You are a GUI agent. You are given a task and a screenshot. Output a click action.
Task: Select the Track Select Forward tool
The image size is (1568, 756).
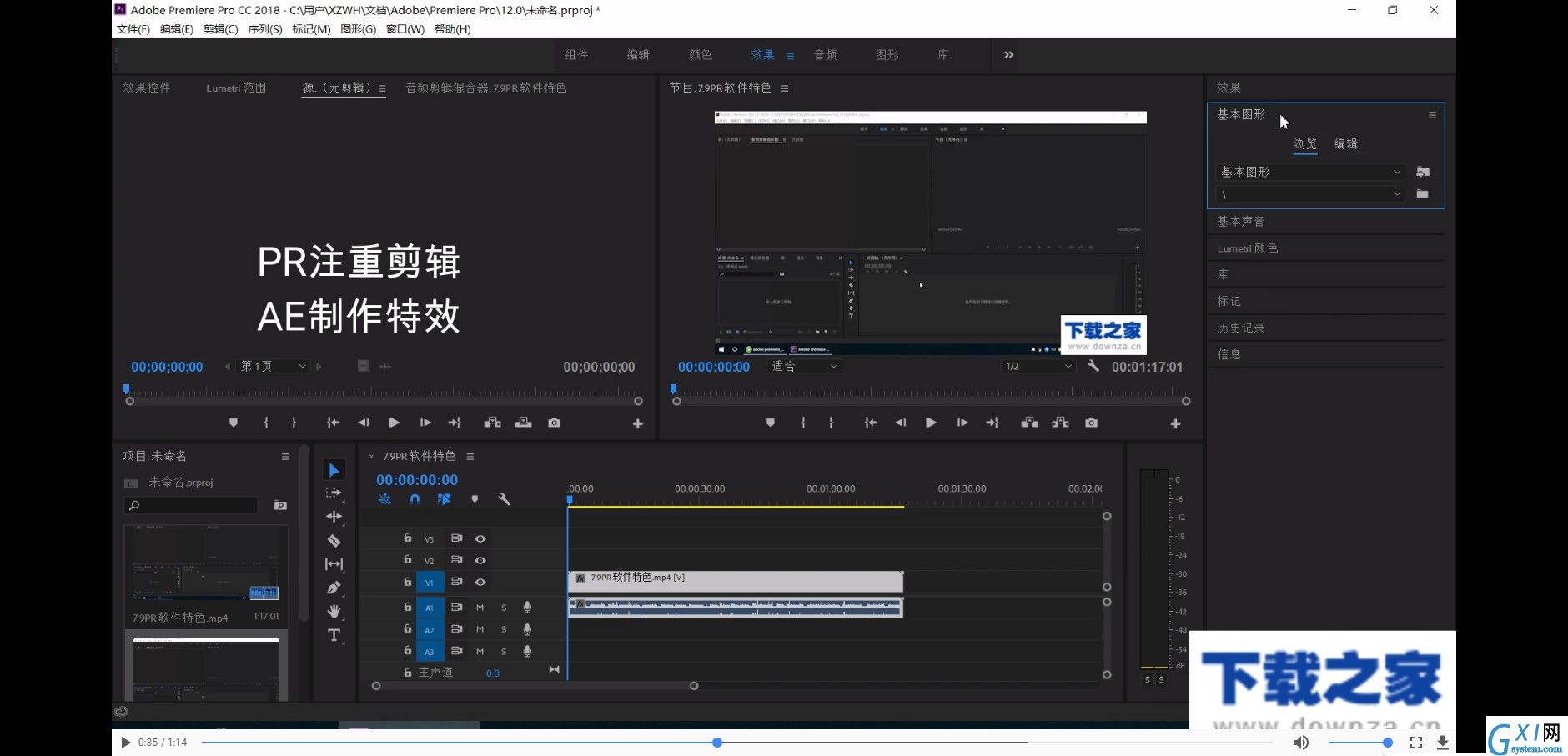(334, 493)
